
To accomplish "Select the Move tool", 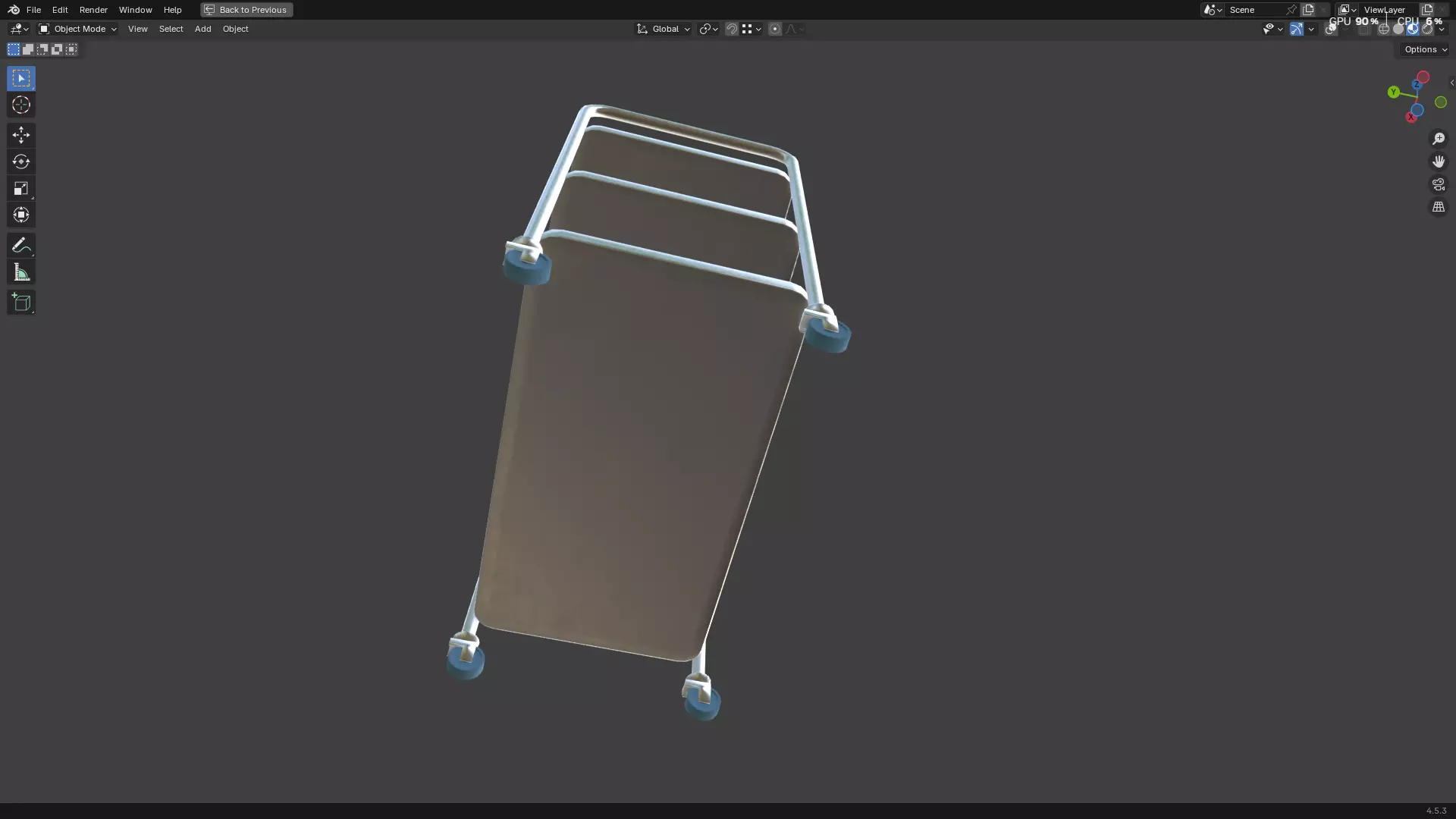I will (x=21, y=135).
